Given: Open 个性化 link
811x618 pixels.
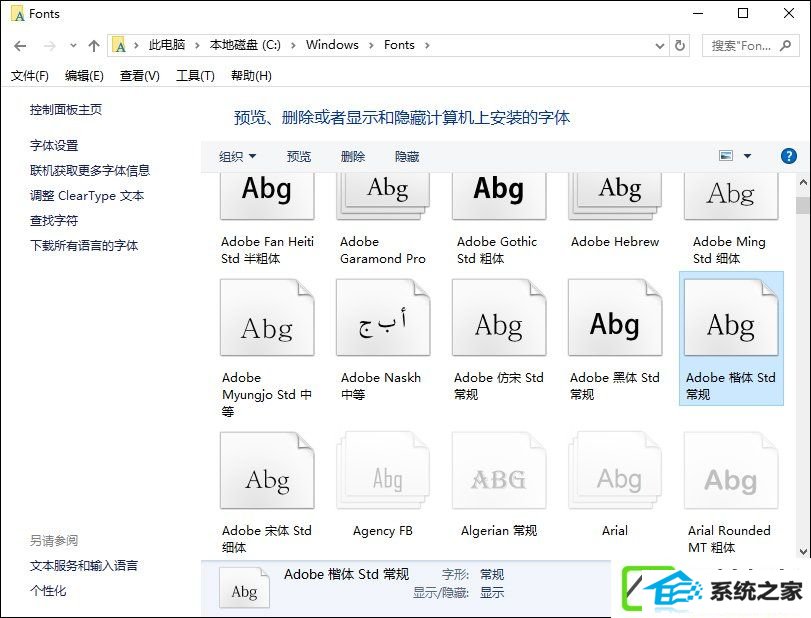Looking at the screenshot, I should pyautogui.click(x=48, y=591).
